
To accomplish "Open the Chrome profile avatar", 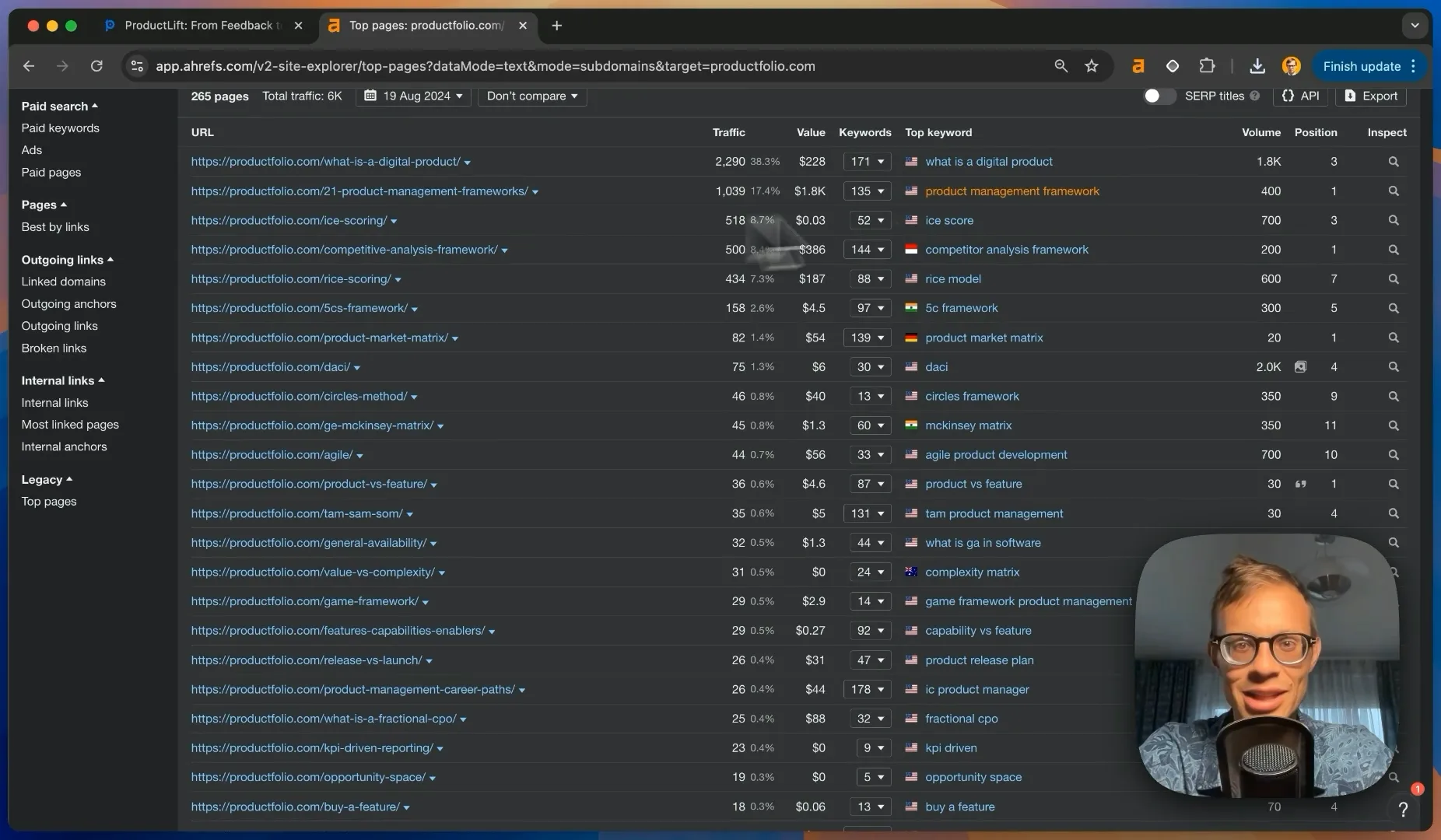I will pos(1291,66).
